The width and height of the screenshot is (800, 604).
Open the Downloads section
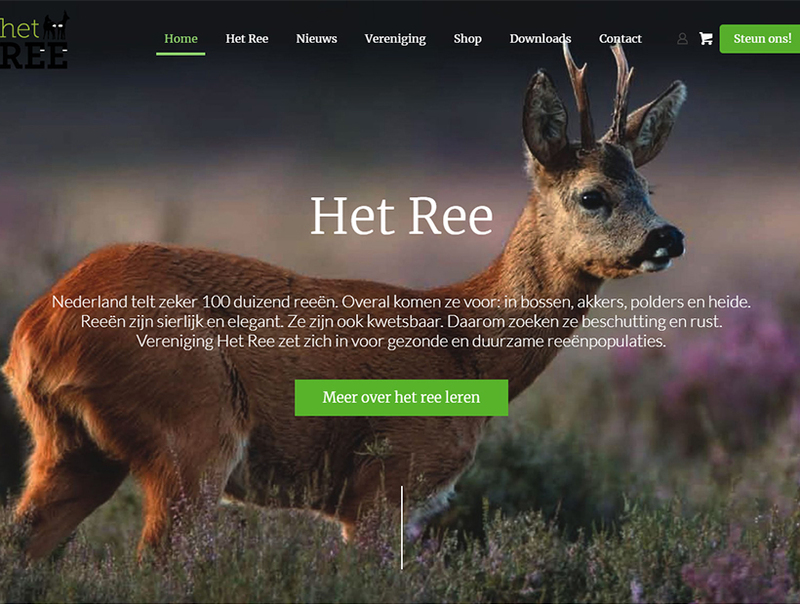540,39
